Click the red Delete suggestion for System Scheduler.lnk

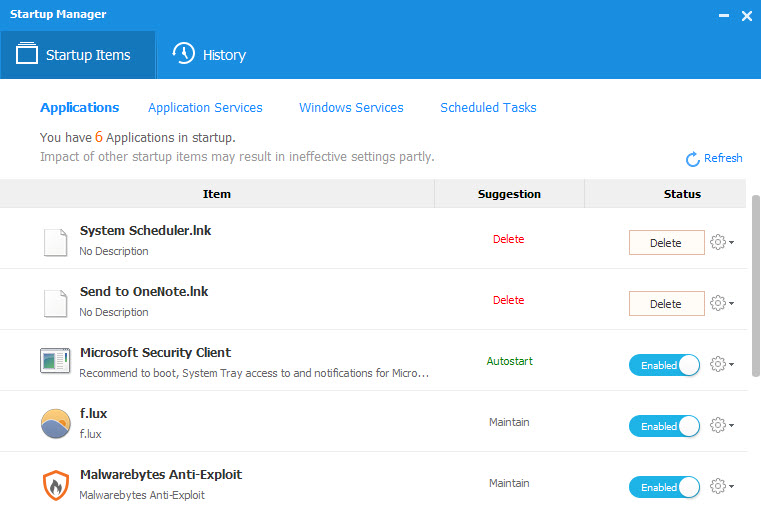click(x=509, y=239)
